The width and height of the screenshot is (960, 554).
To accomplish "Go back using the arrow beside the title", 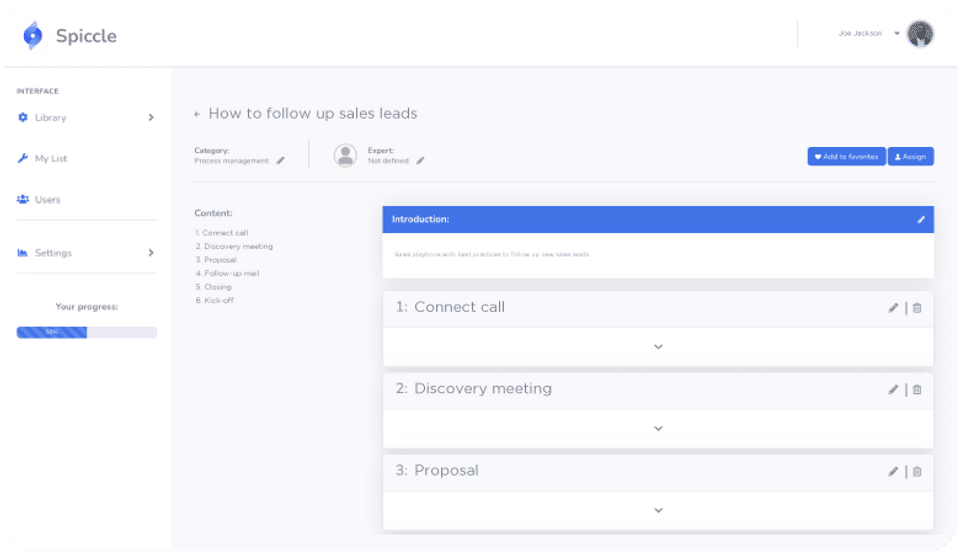I will pyautogui.click(x=197, y=114).
